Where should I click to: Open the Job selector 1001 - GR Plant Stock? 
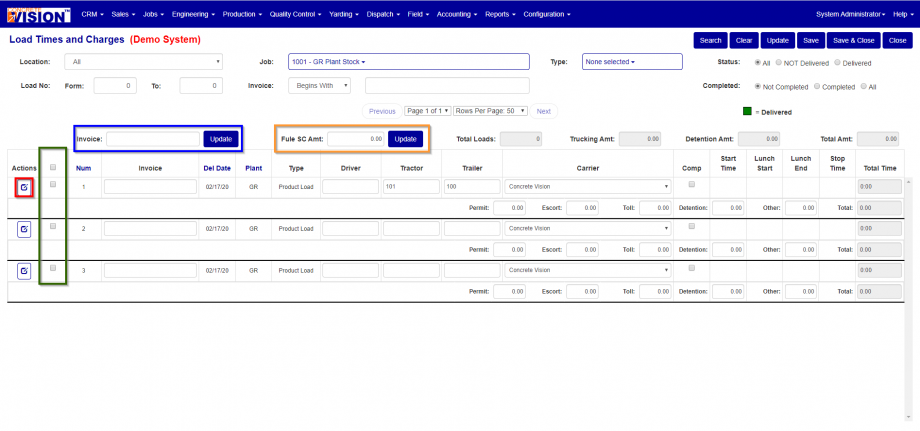[x=408, y=62]
